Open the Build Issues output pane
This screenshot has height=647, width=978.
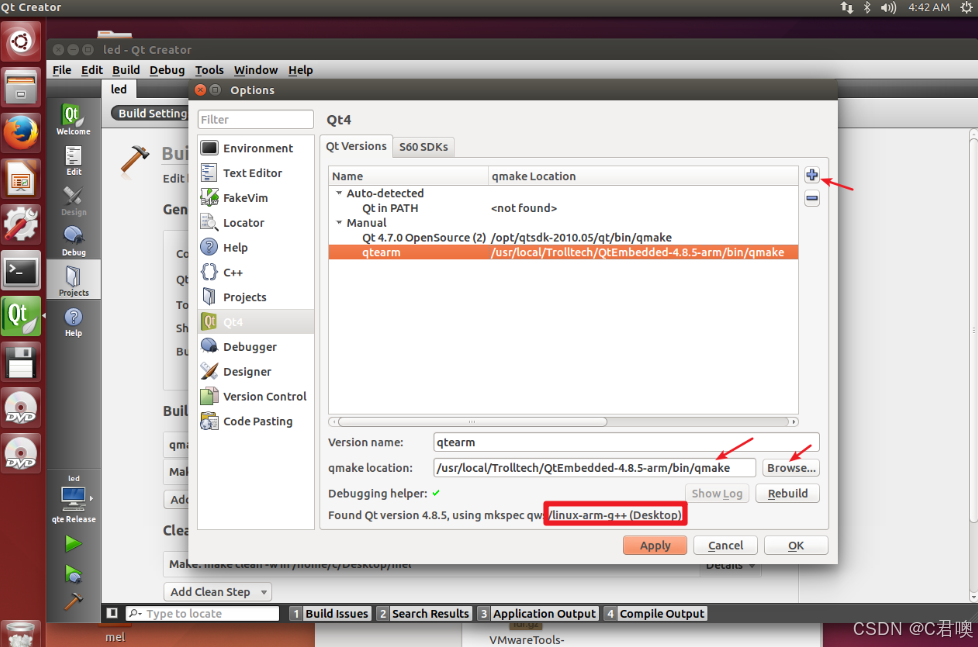pyautogui.click(x=331, y=613)
